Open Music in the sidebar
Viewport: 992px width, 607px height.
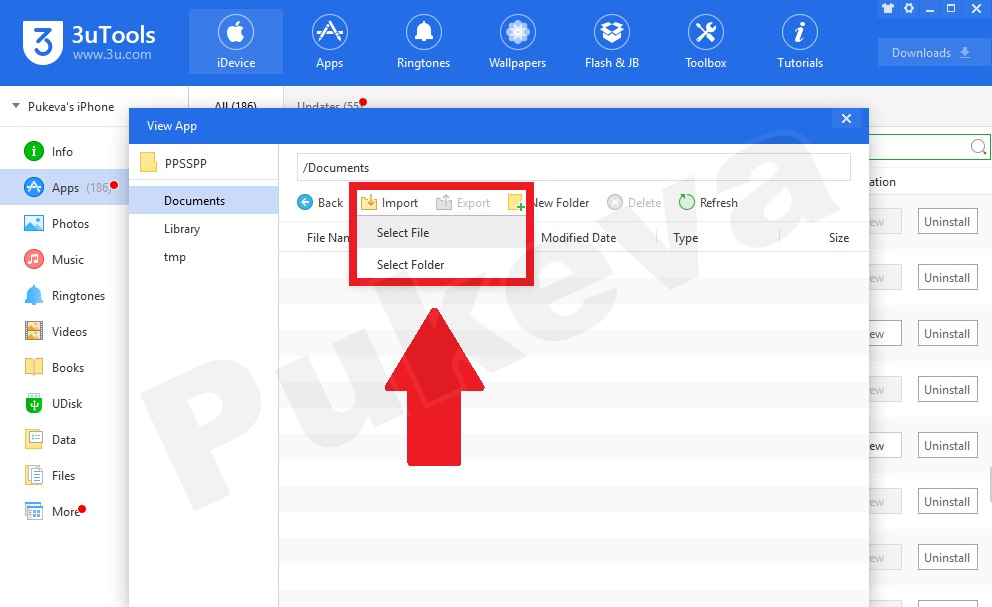[x=63, y=260]
